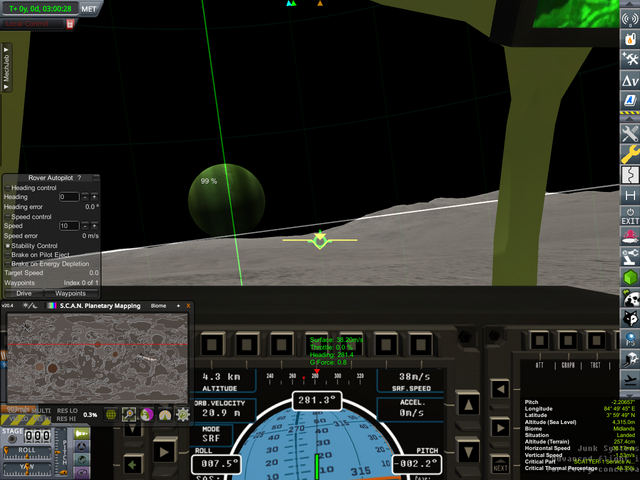This screenshot has width=640, height=480.
Task: Click the YAW trim slider
Action: coord(27,469)
